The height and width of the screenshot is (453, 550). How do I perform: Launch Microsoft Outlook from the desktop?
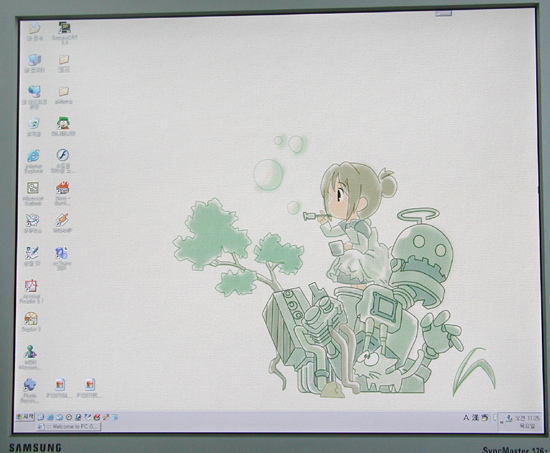coord(33,194)
